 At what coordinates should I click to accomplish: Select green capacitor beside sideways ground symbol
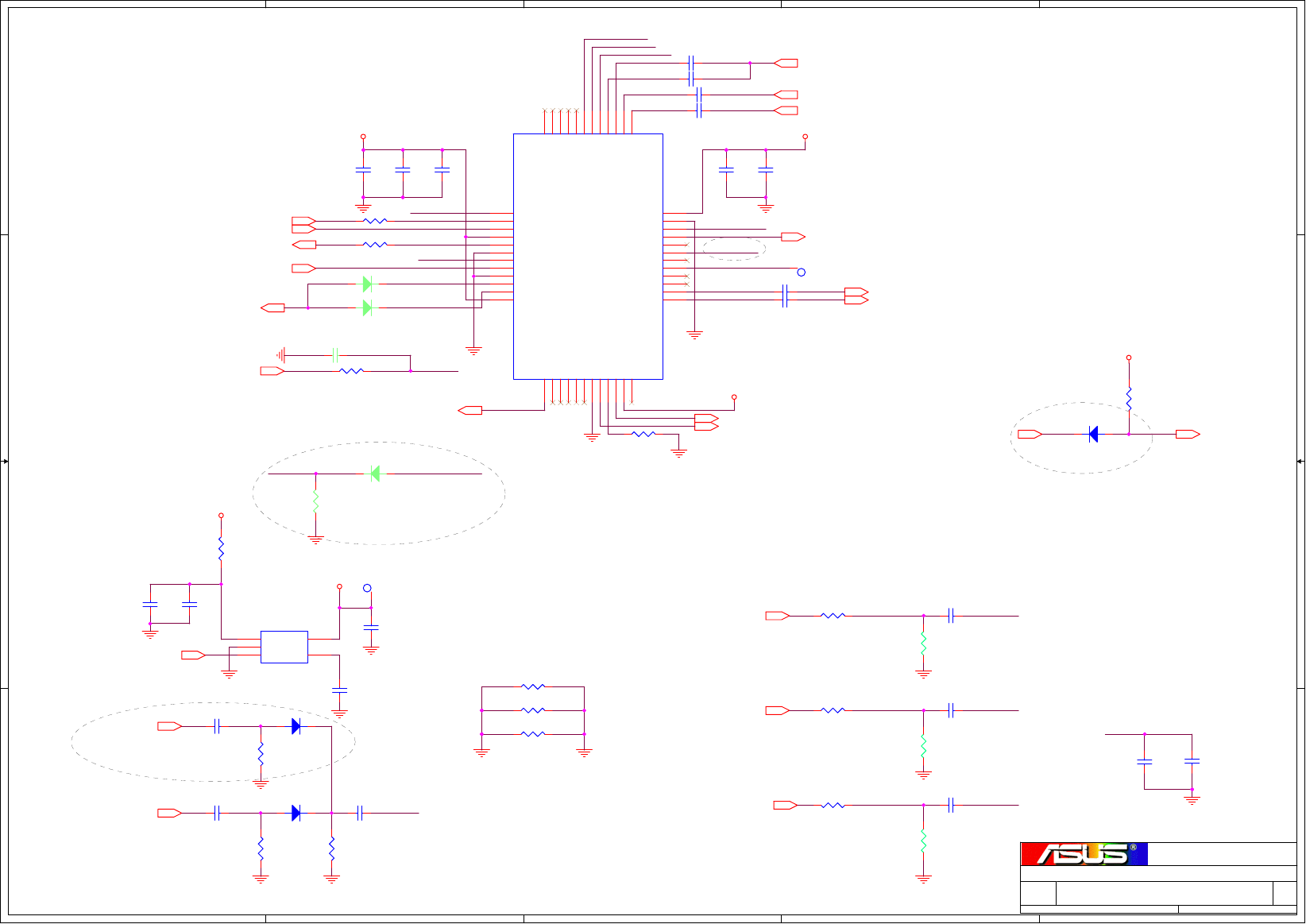click(335, 355)
